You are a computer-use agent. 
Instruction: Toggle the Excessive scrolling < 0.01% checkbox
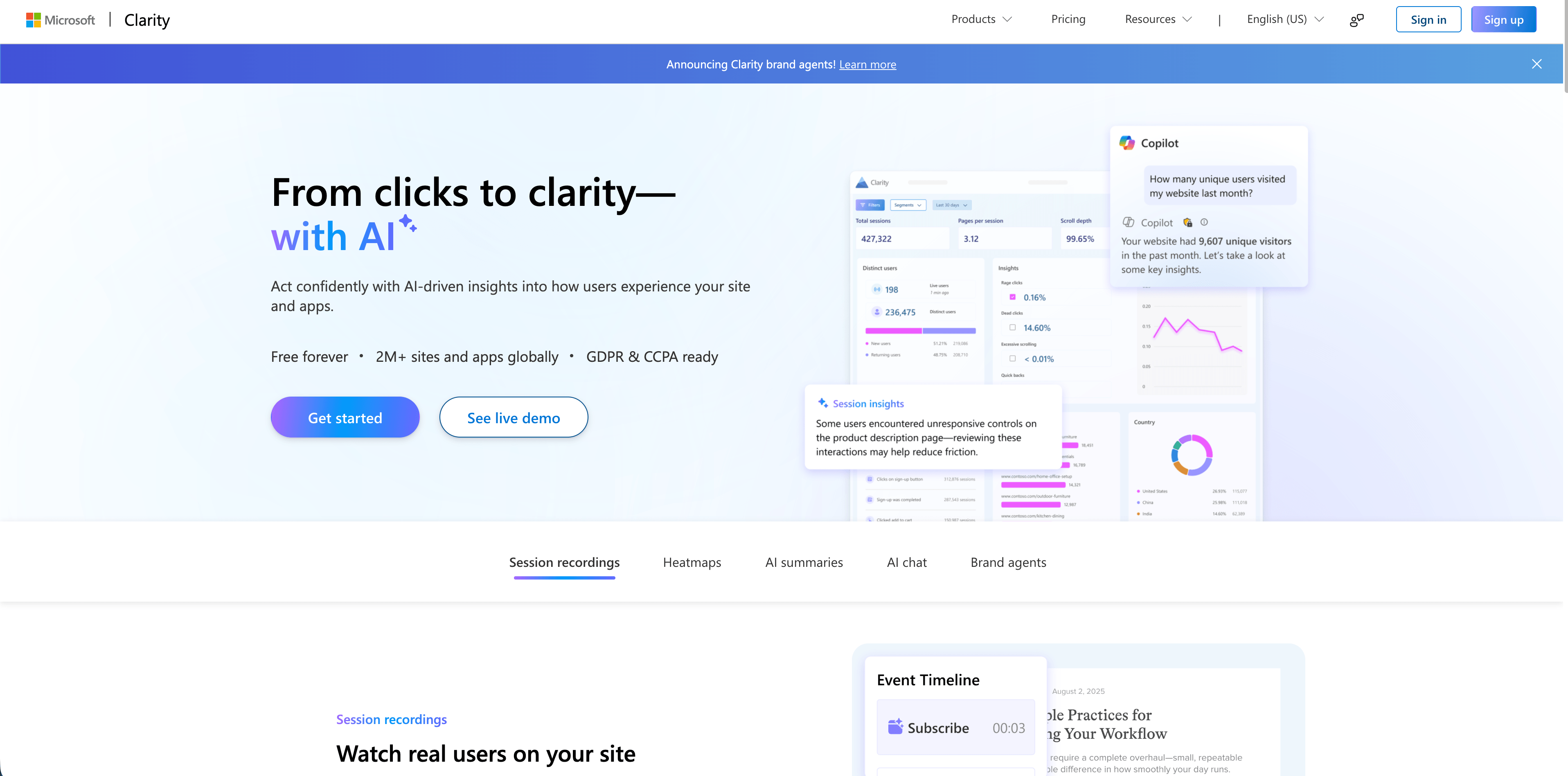click(x=1012, y=359)
